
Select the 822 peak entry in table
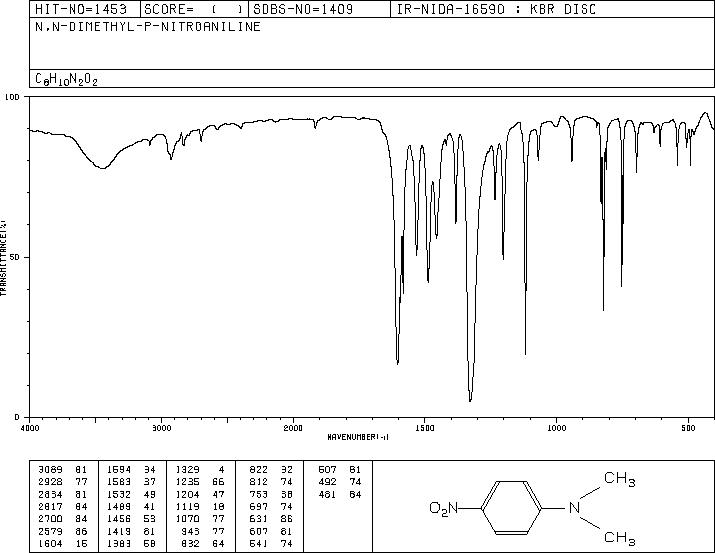(x=271, y=470)
